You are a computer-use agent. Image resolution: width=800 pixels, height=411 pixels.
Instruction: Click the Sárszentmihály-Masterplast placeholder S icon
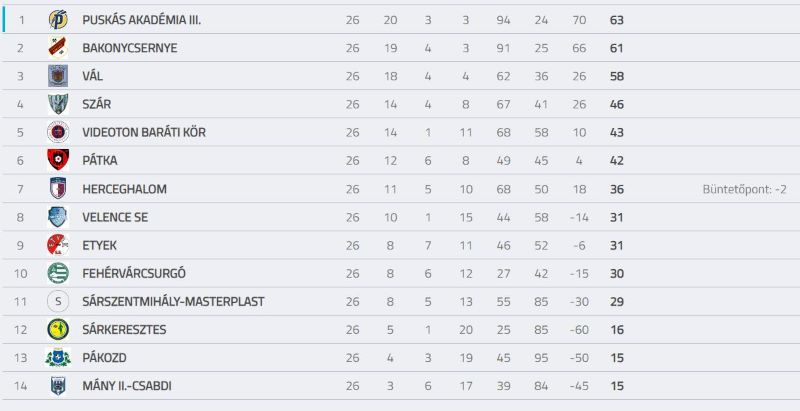[58, 301]
